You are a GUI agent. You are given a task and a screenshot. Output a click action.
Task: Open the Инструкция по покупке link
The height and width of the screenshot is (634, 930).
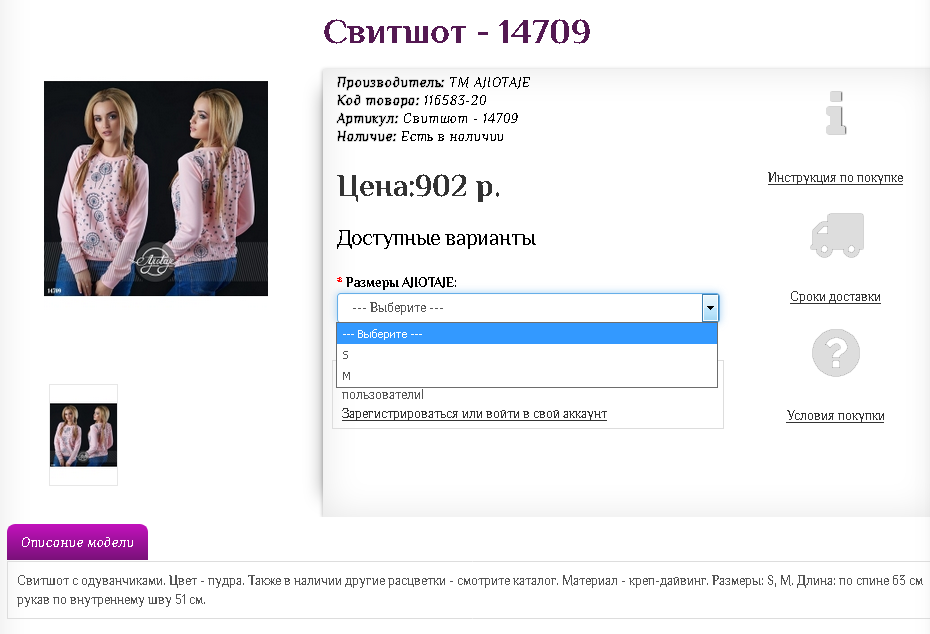(x=835, y=178)
